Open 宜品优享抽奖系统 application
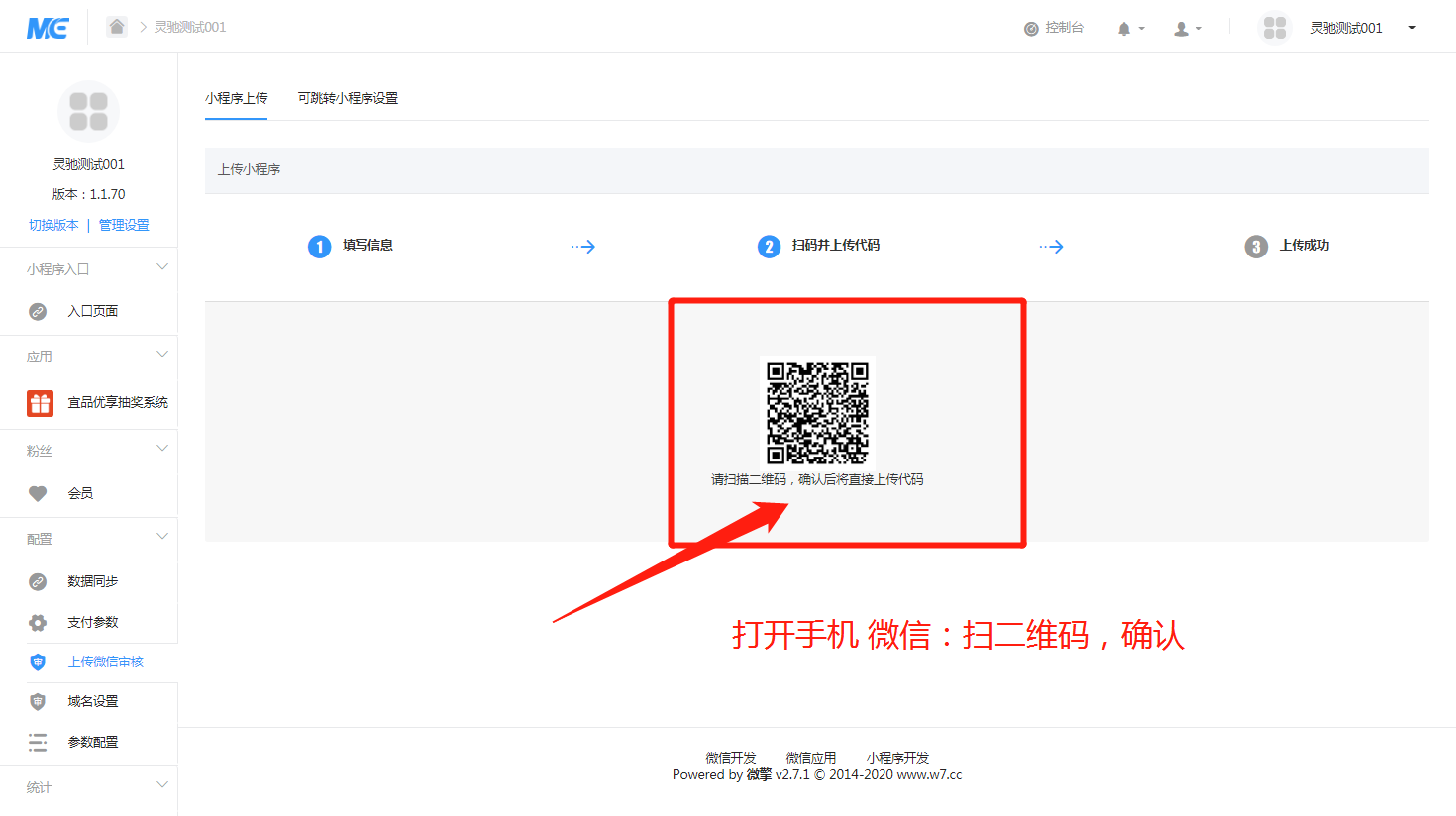 pyautogui.click(x=118, y=402)
